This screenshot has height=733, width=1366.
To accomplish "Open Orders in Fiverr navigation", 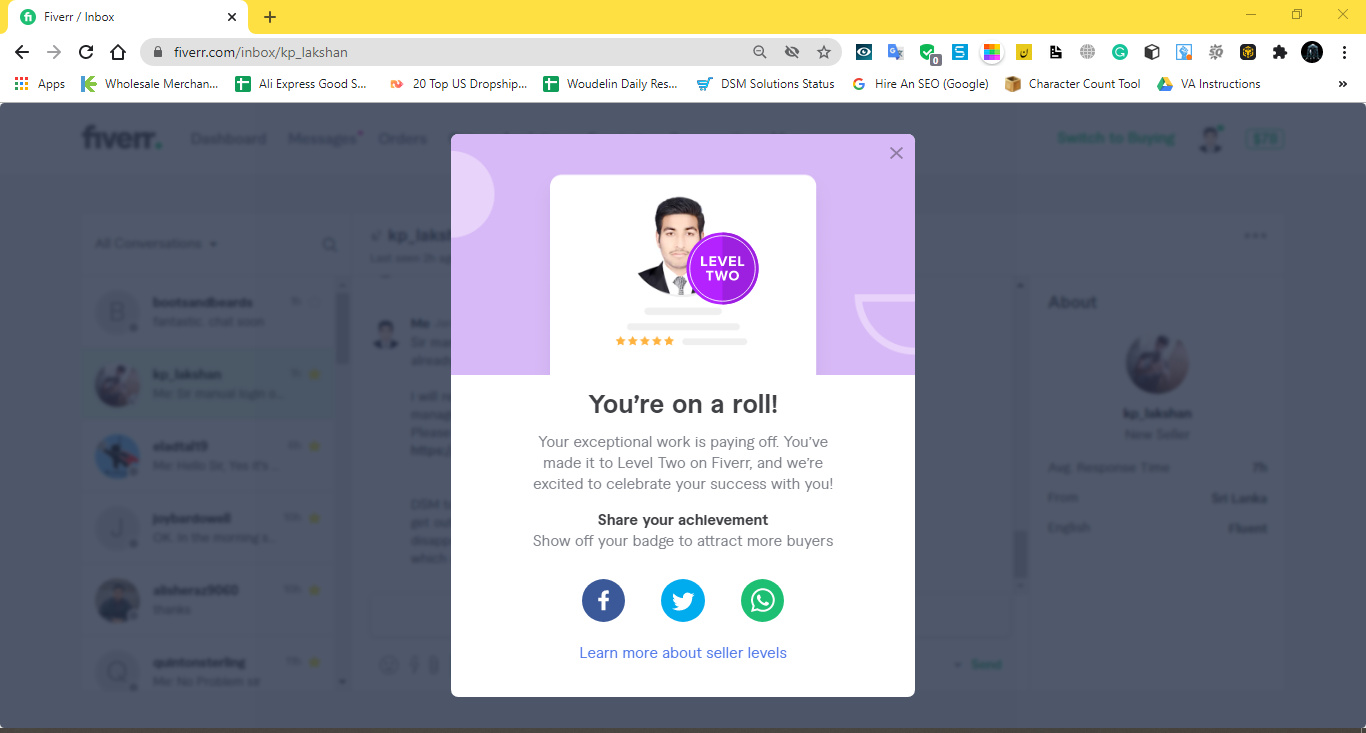I will click(402, 138).
